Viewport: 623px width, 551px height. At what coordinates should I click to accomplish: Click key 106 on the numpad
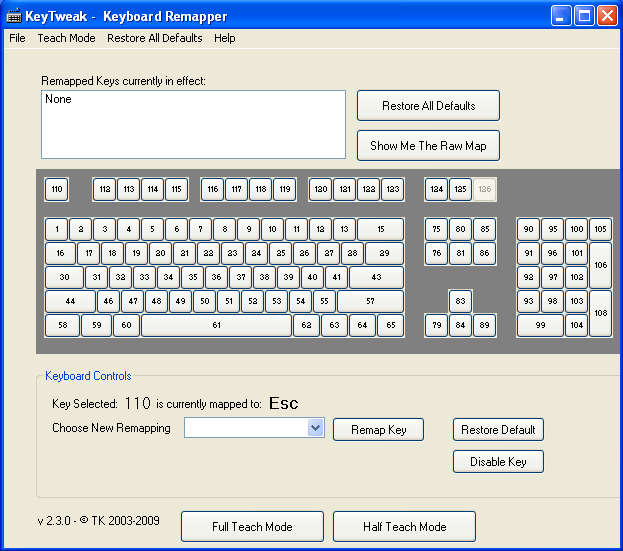[600, 265]
